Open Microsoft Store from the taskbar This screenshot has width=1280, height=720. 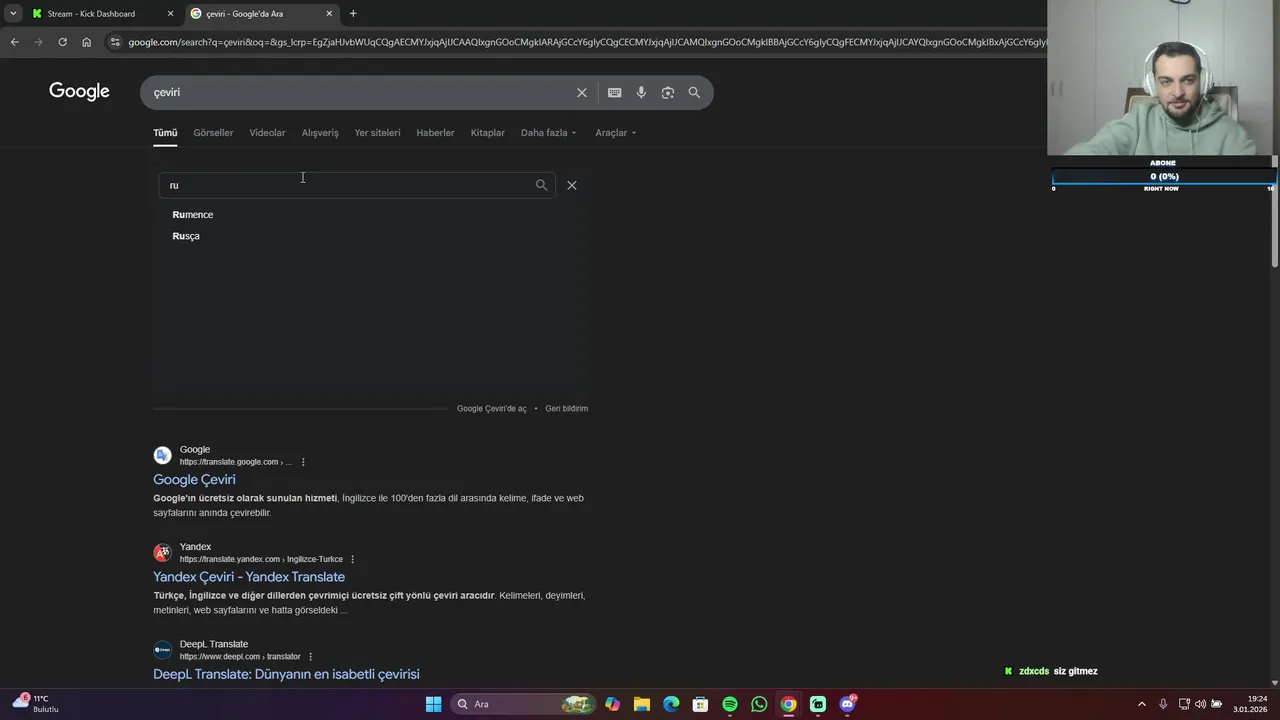pos(700,704)
